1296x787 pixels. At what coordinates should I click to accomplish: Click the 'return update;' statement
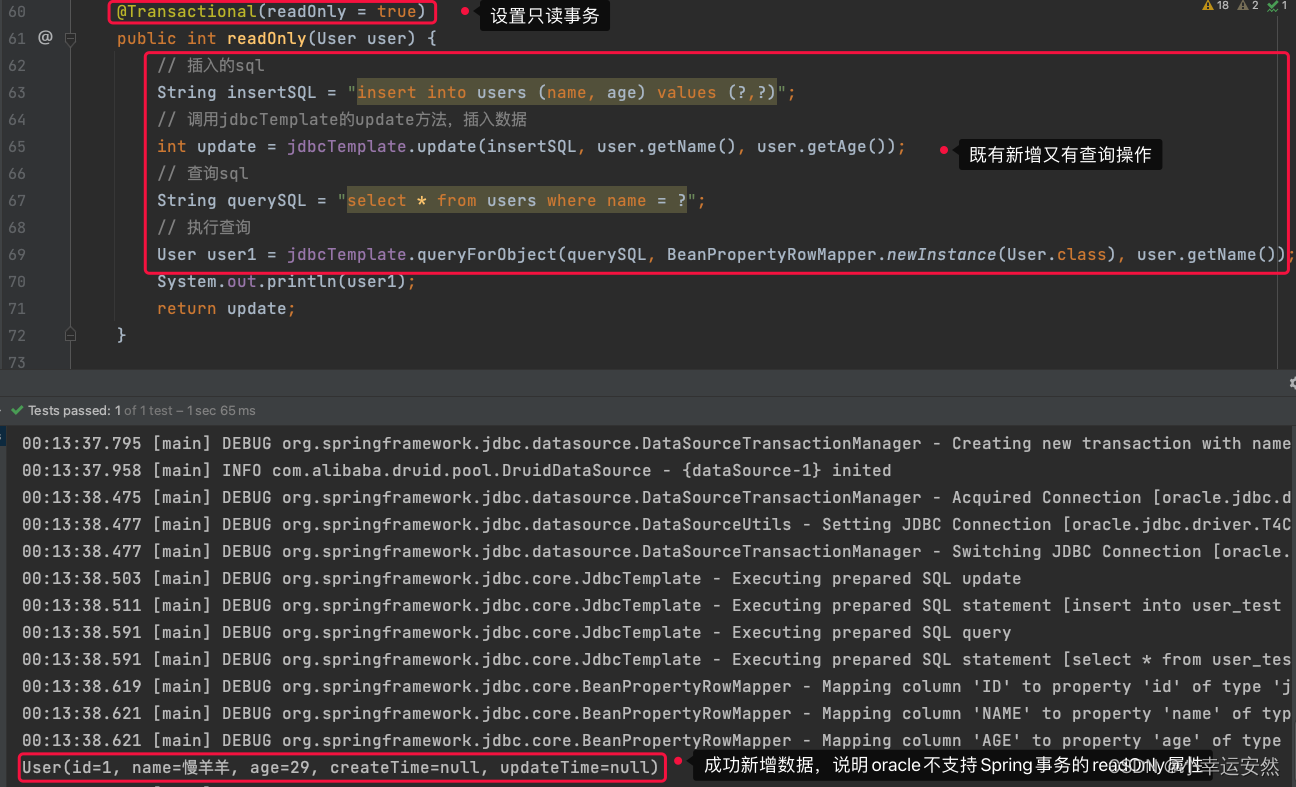point(226,308)
